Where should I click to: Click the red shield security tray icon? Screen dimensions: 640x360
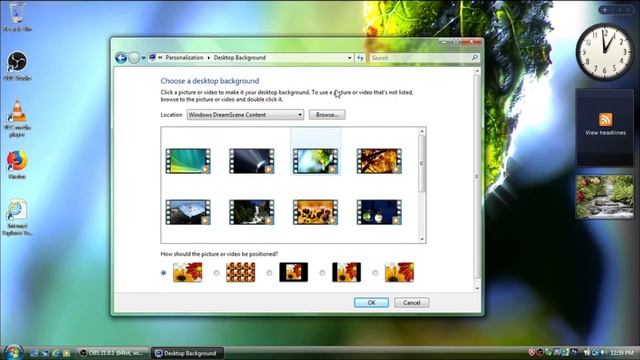[531, 353]
